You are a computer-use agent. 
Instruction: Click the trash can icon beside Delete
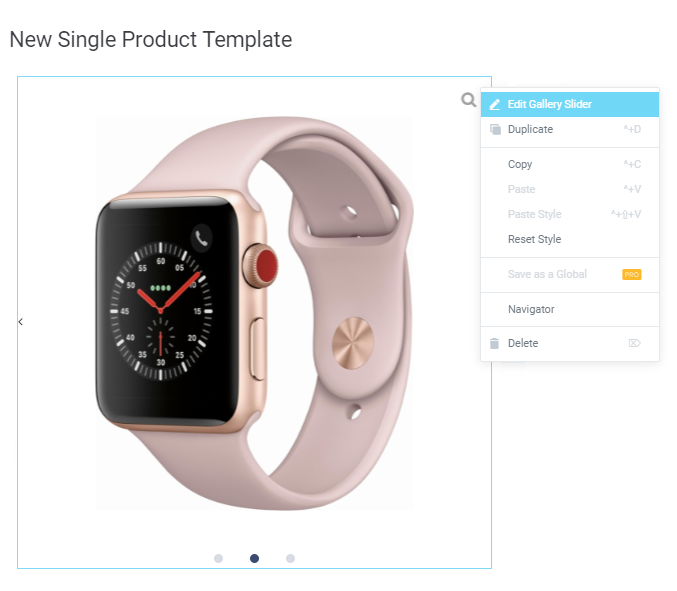click(x=494, y=343)
